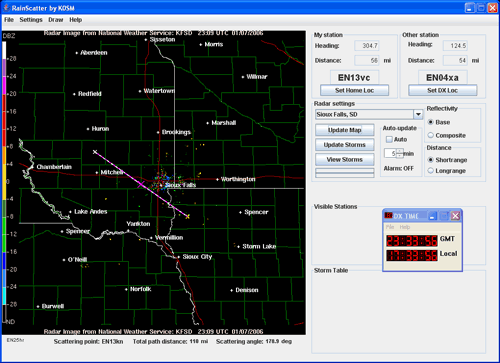Image resolution: width=500 pixels, height=363 pixels.
Task: Select Base reflectivity radio button
Action: pos(431,122)
